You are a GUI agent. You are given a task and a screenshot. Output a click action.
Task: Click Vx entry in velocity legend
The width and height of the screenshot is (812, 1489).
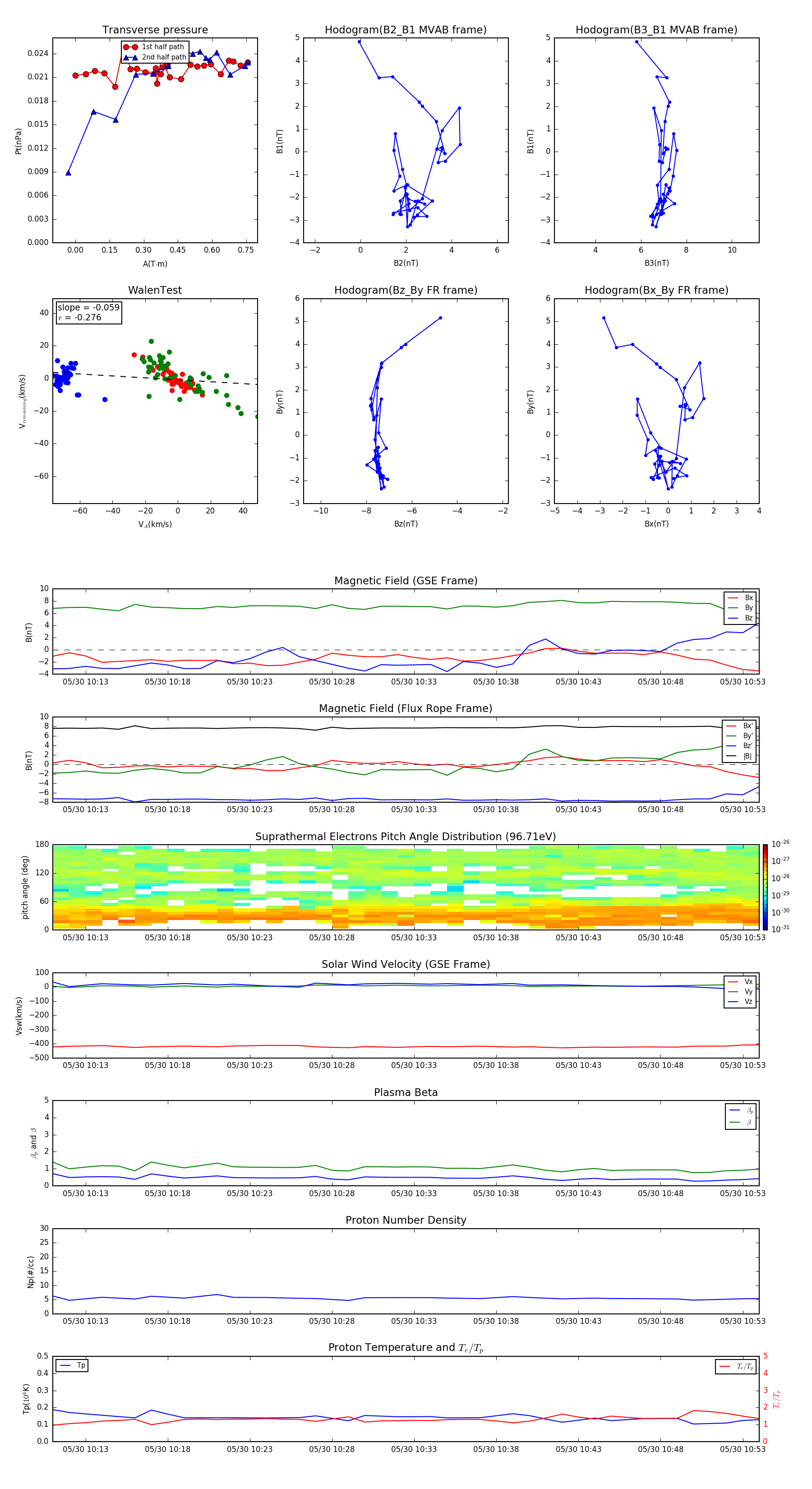[740, 981]
